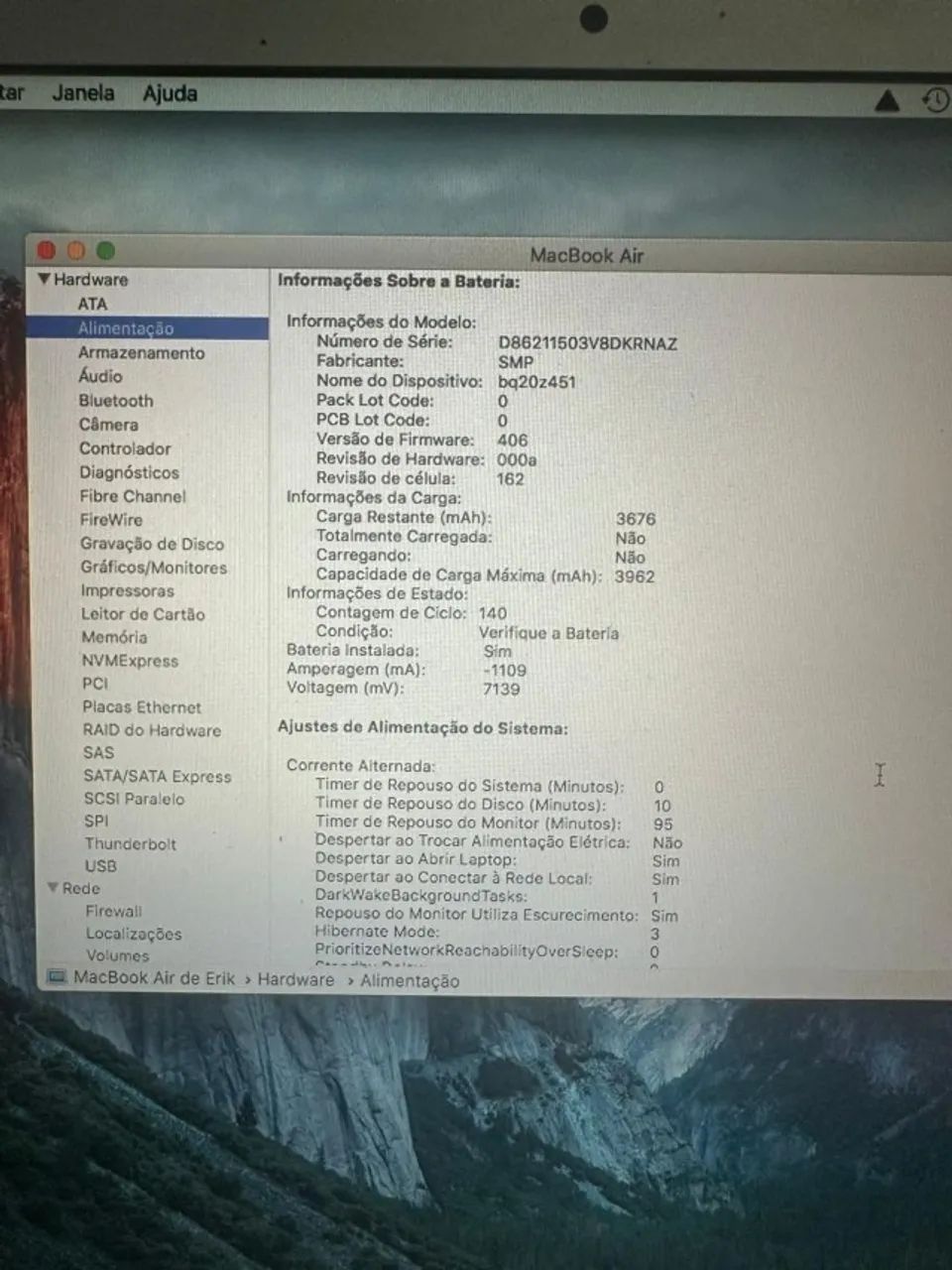The image size is (952, 1270).
Task: Select Impressoras in the sidebar
Action: click(x=127, y=590)
